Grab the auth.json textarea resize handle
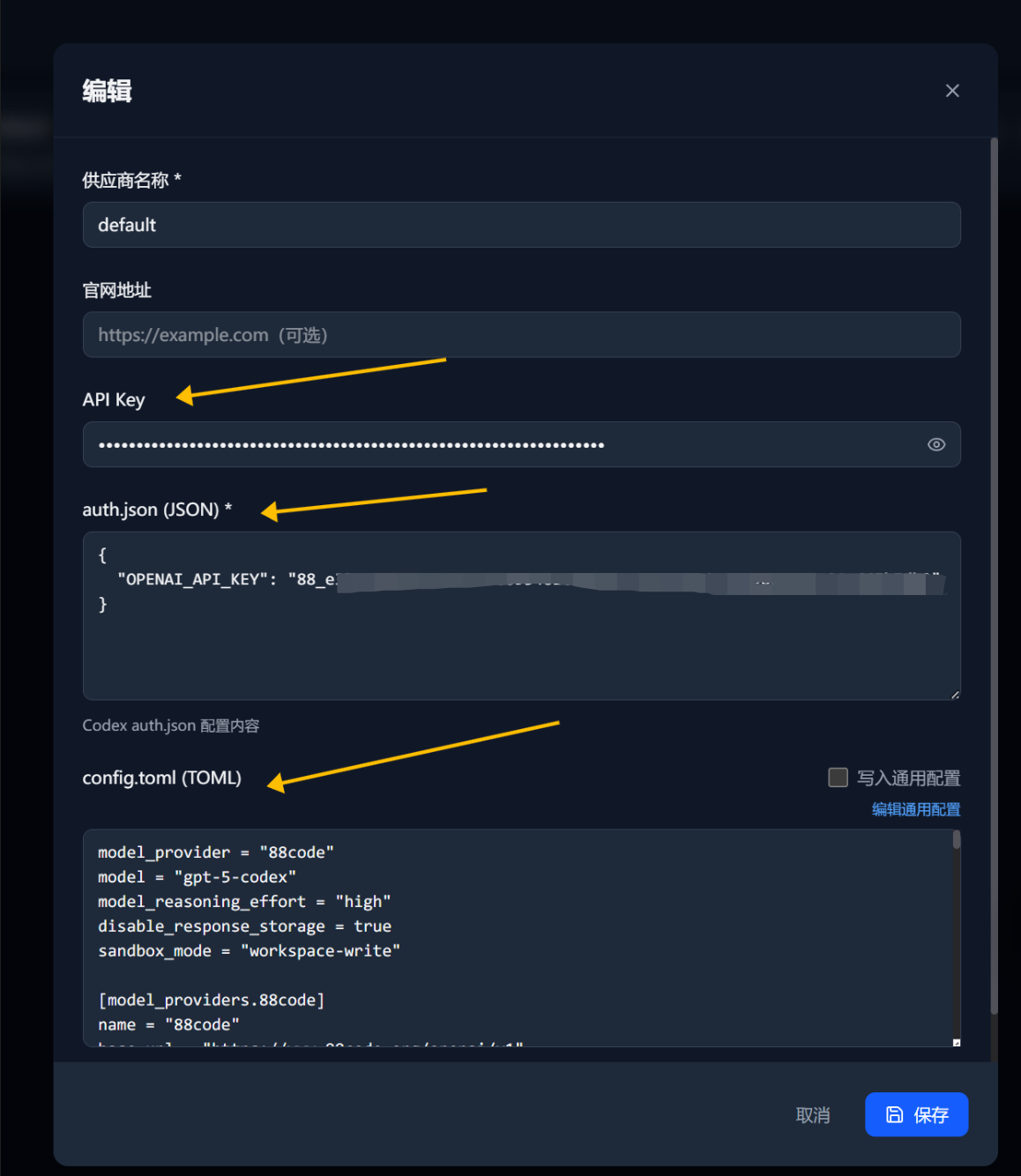1021x1176 pixels. click(x=955, y=695)
